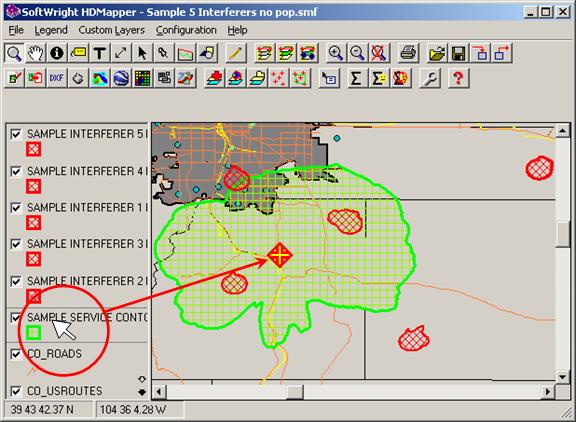Click SAMPLE INTERFERER 3 red hatch swatch
Image resolution: width=576 pixels, height=422 pixels.
point(33,259)
